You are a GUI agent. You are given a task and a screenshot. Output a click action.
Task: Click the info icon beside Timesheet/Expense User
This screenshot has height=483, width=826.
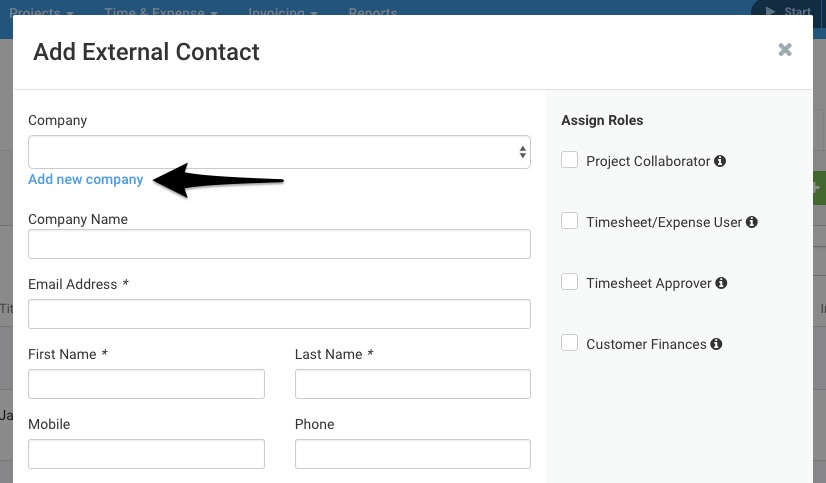(x=752, y=222)
